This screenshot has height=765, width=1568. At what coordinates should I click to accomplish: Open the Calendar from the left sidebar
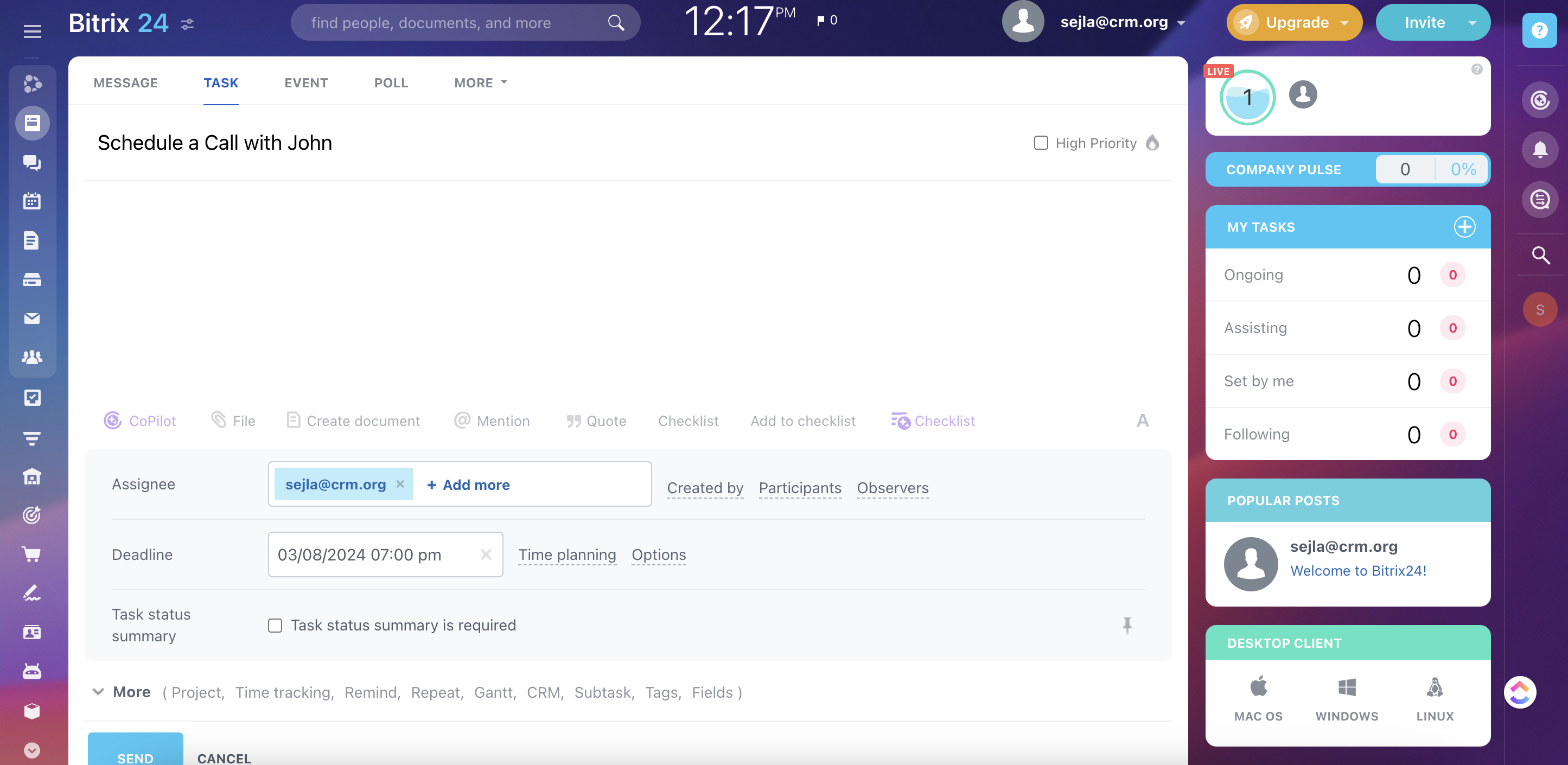point(31,201)
